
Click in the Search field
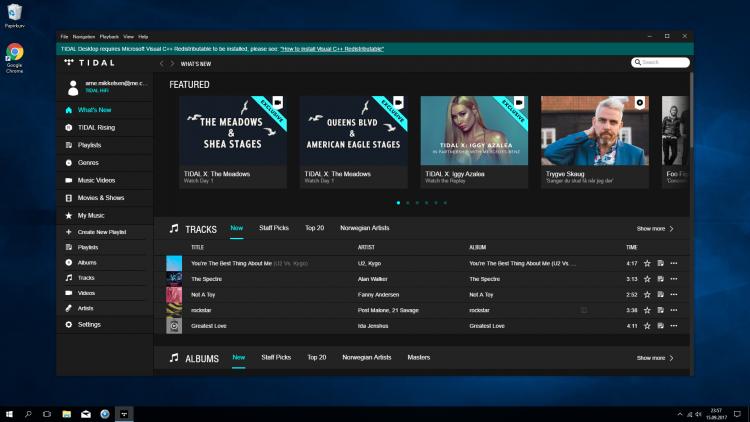660,62
